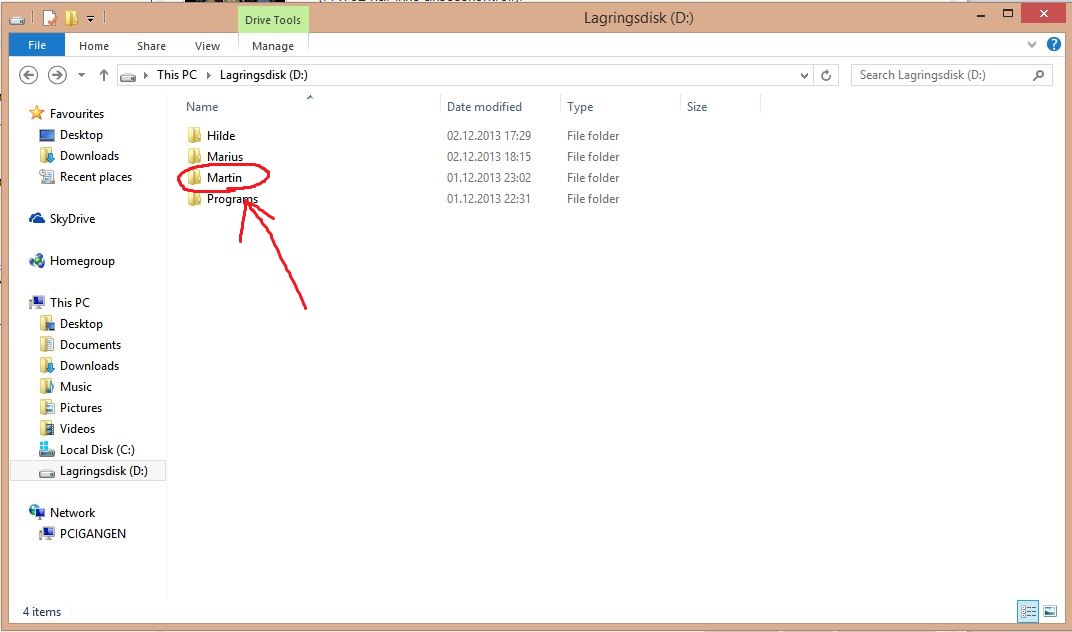Click the drive icon in the title bar
Image resolution: width=1072 pixels, height=632 pixels.
coord(18,19)
